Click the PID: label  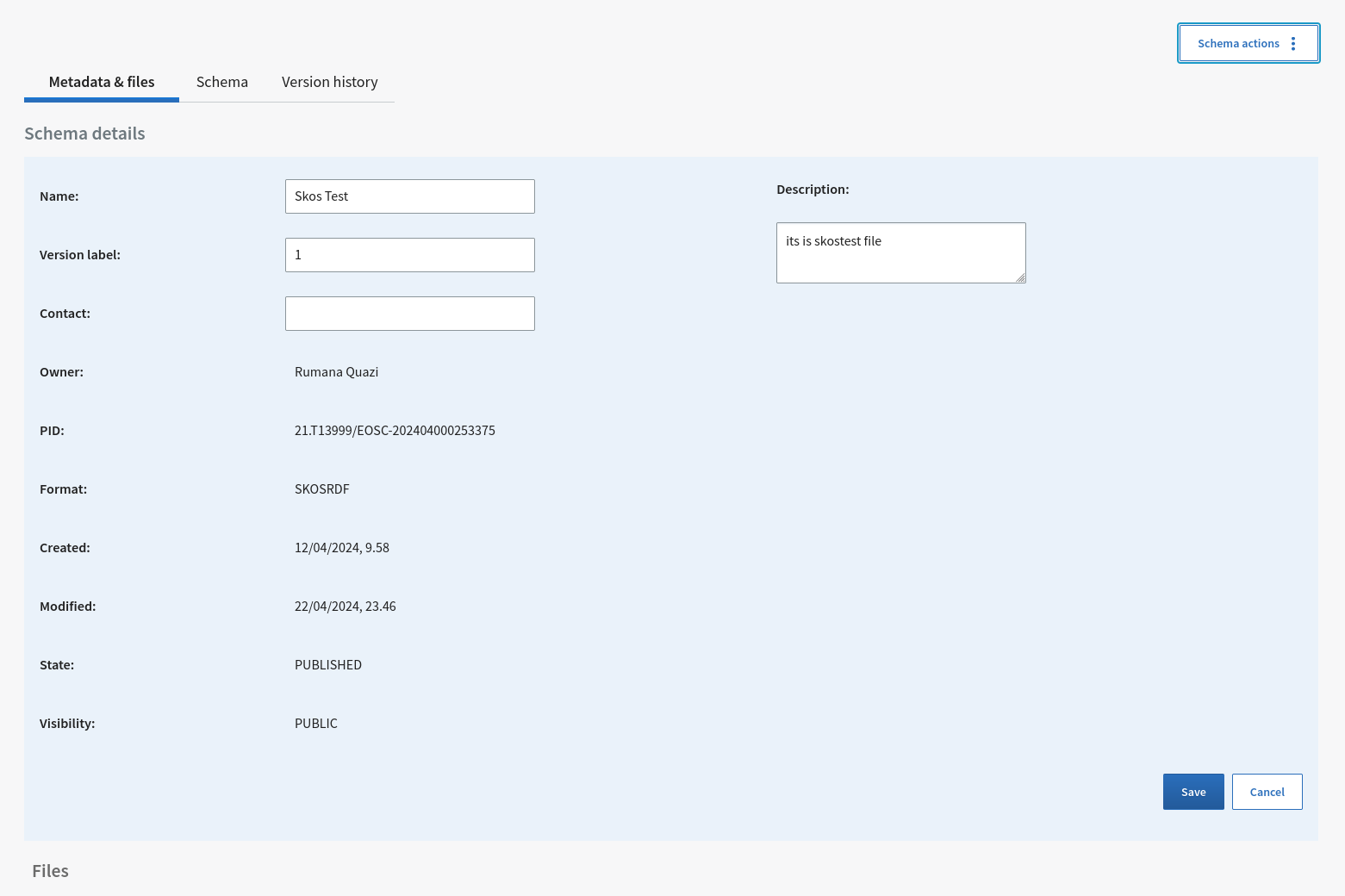(x=52, y=431)
